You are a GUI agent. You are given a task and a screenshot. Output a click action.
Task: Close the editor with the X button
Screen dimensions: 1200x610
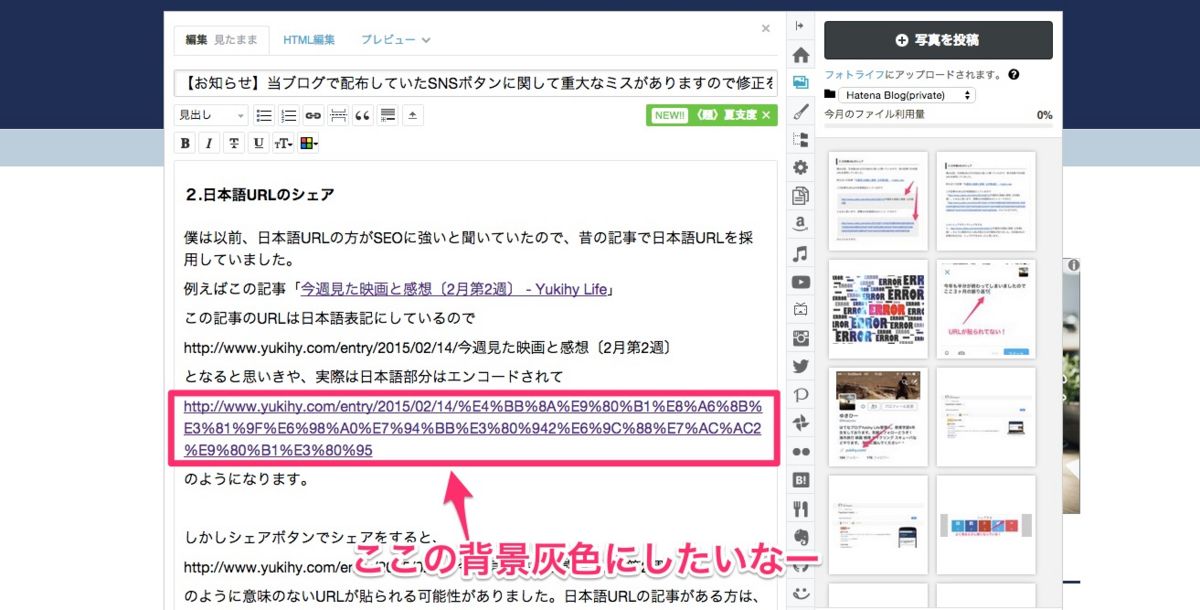click(x=766, y=29)
